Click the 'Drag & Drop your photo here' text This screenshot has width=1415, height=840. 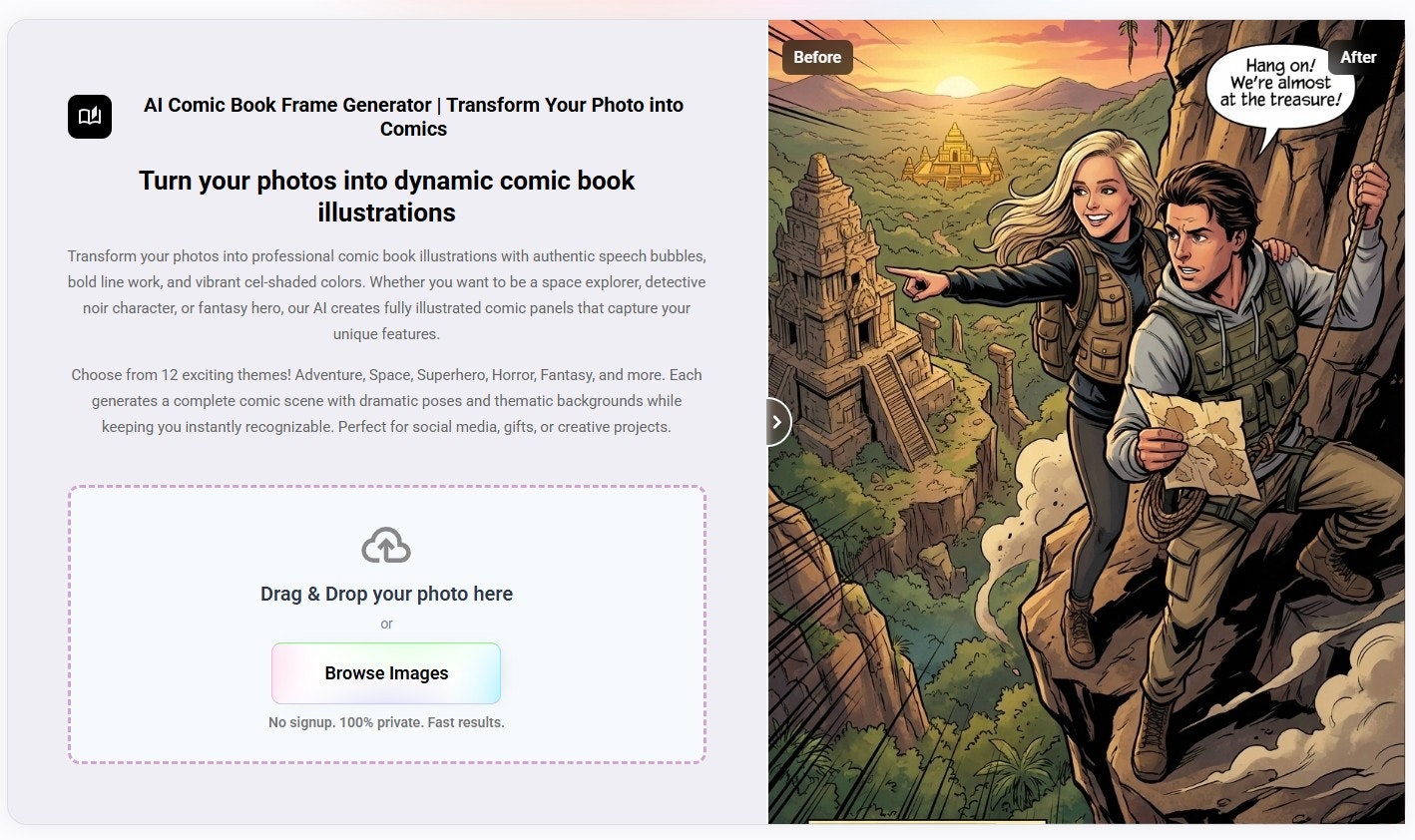click(386, 594)
